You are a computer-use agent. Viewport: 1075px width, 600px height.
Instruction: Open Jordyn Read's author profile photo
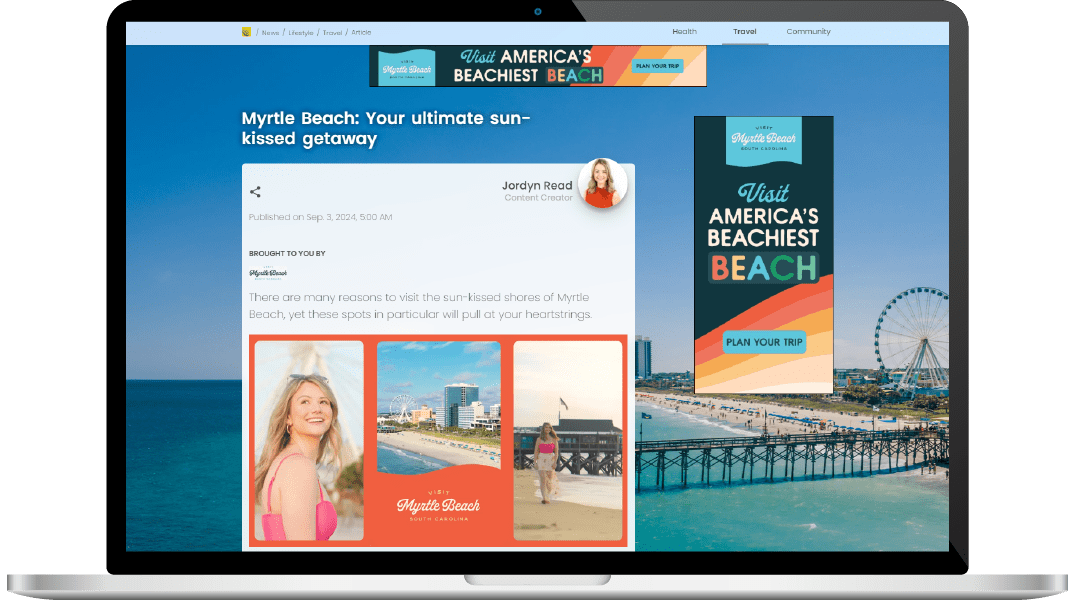[x=603, y=183]
